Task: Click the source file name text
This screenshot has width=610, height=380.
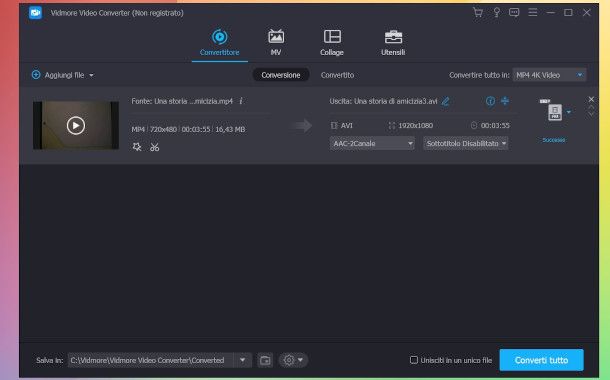Action: (182, 101)
